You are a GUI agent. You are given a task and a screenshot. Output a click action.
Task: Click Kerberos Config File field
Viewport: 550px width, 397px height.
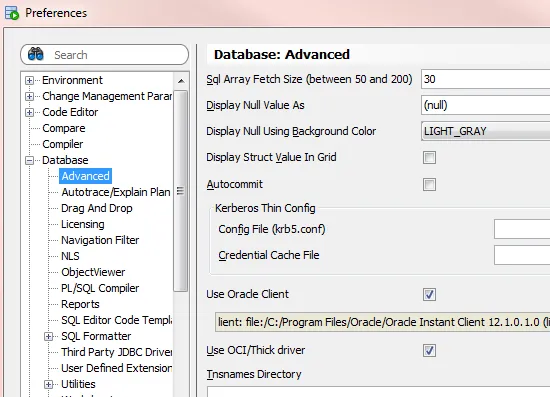tap(522, 229)
